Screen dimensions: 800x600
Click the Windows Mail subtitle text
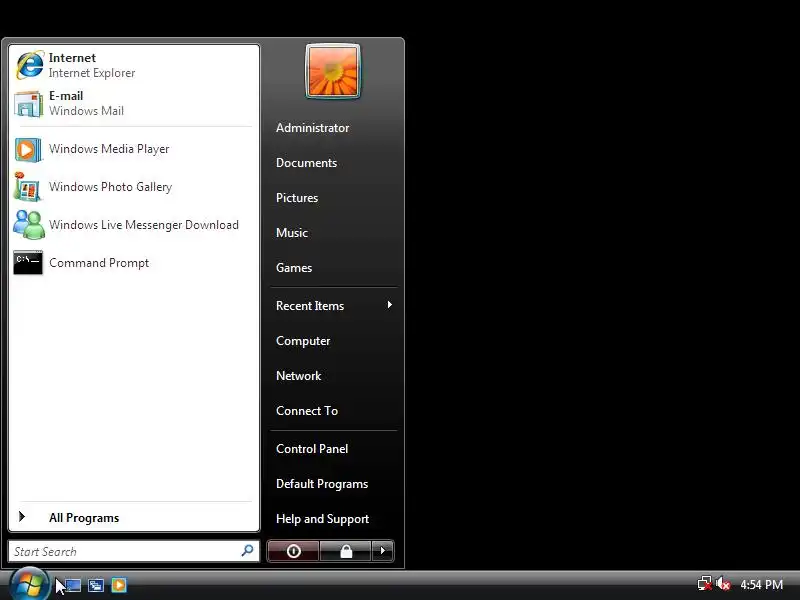(x=86, y=111)
